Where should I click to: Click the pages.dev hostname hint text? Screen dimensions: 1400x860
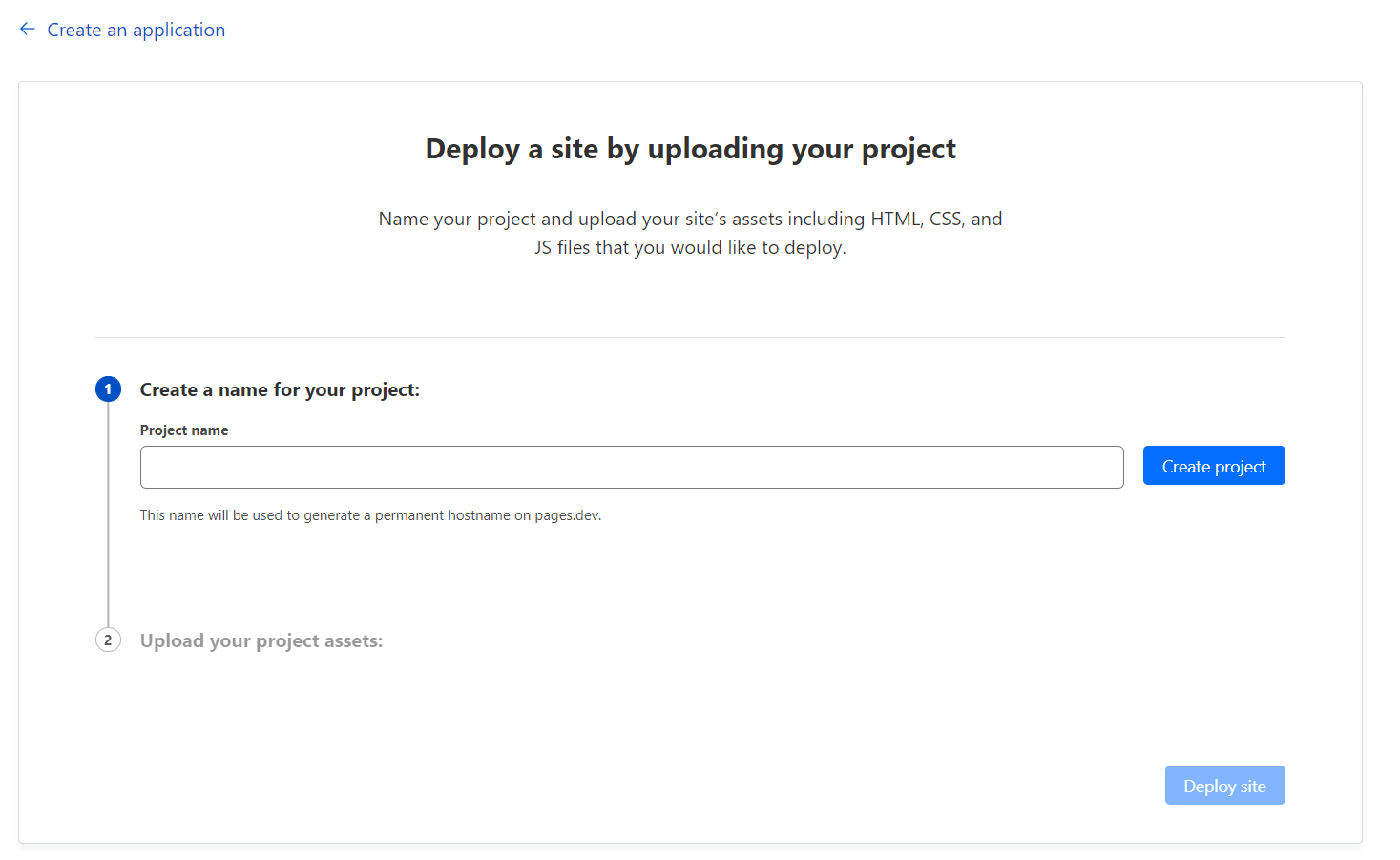click(x=370, y=514)
